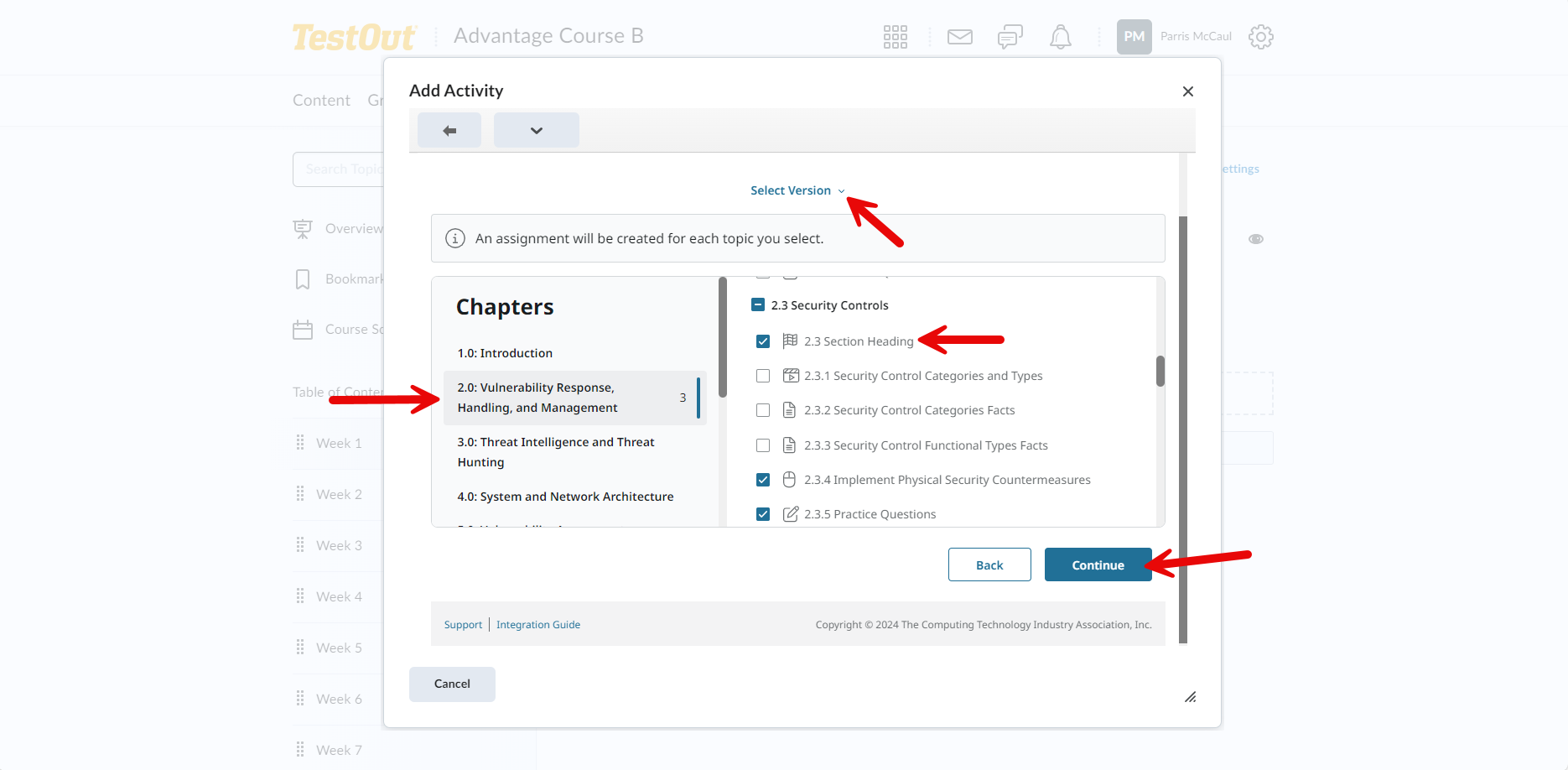Screen dimensions: 1568x770
Task: Click the video icon beside 2.3.1
Action: 790,375
